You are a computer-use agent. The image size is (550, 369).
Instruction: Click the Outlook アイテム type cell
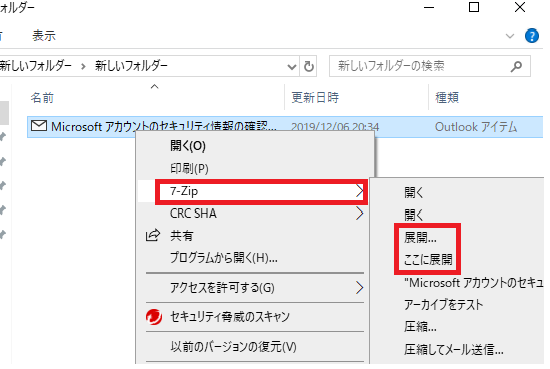476,127
